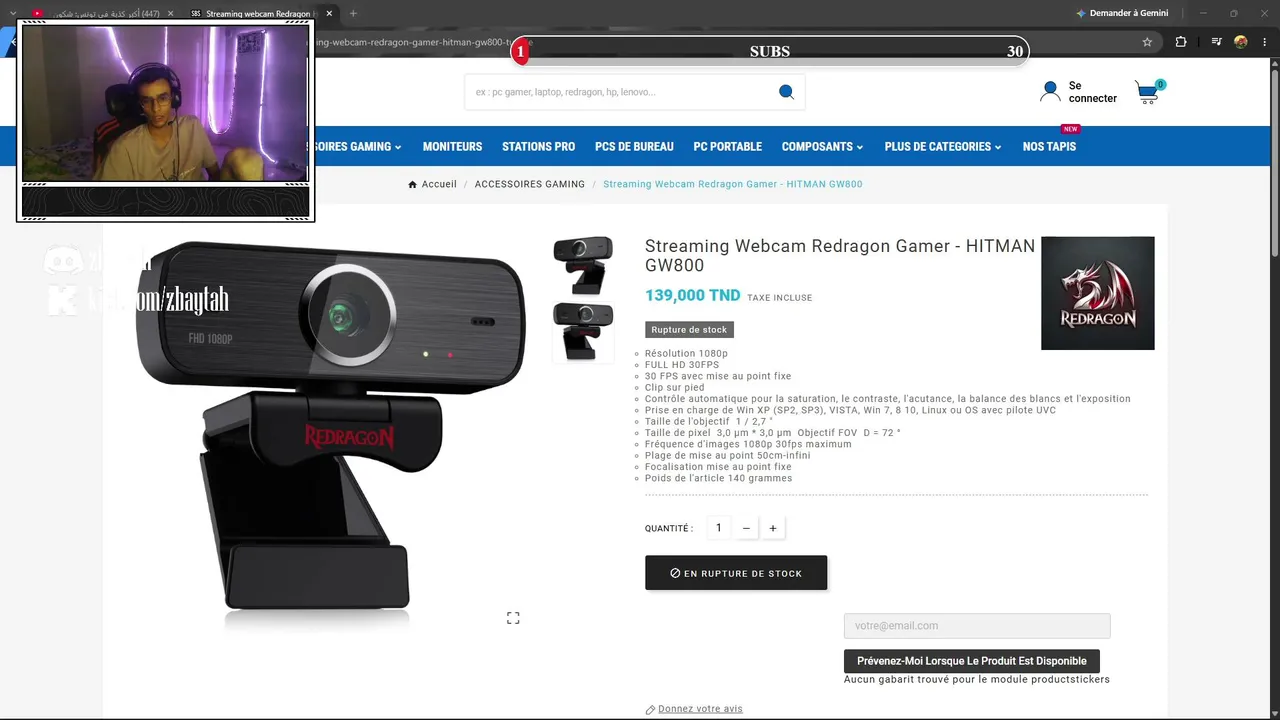Click the Redragon brand logo

point(1098,293)
